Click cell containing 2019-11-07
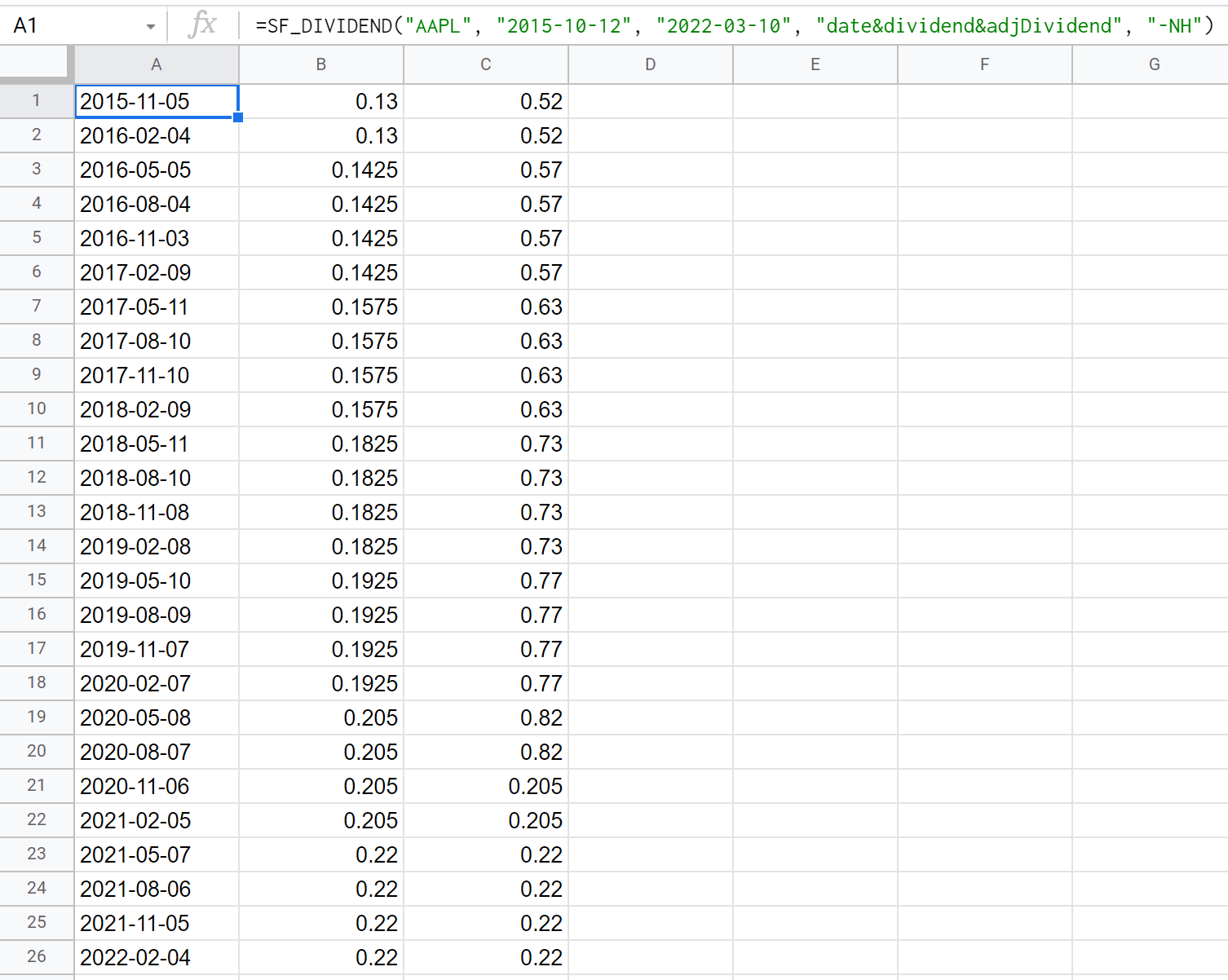Image resolution: width=1228 pixels, height=980 pixels. tap(157, 649)
